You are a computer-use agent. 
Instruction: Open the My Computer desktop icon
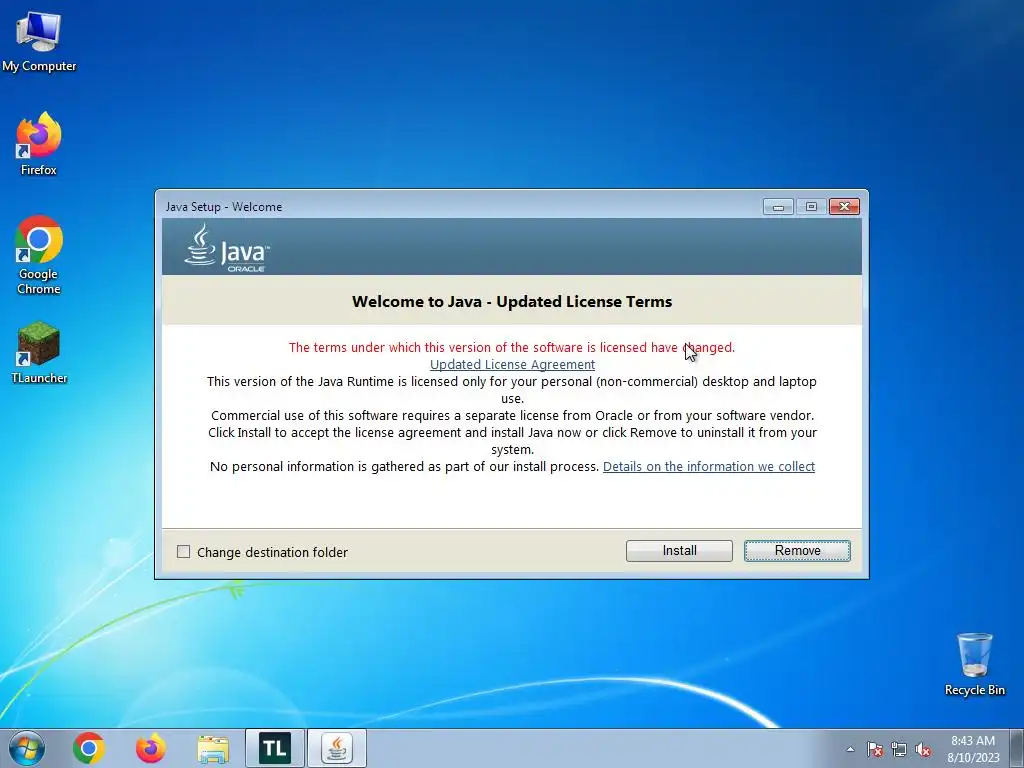(x=39, y=41)
